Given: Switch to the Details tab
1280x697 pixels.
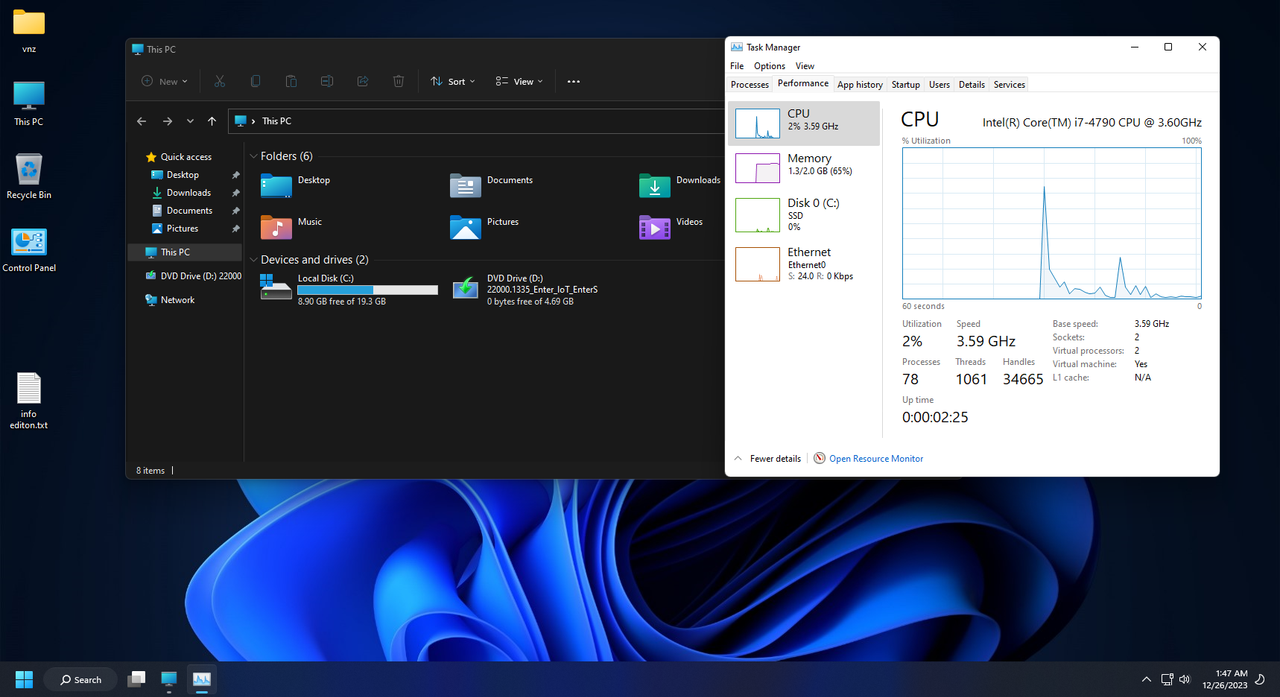Looking at the screenshot, I should coord(972,85).
